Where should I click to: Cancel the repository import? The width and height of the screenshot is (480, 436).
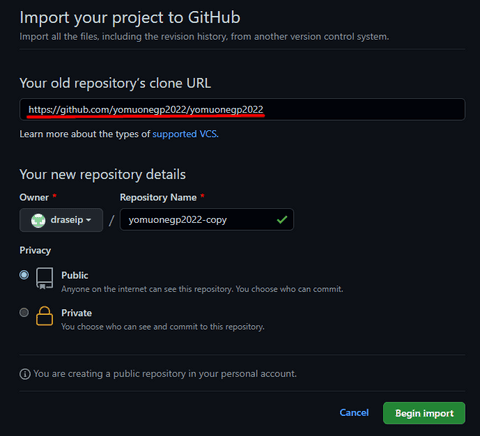click(x=354, y=413)
